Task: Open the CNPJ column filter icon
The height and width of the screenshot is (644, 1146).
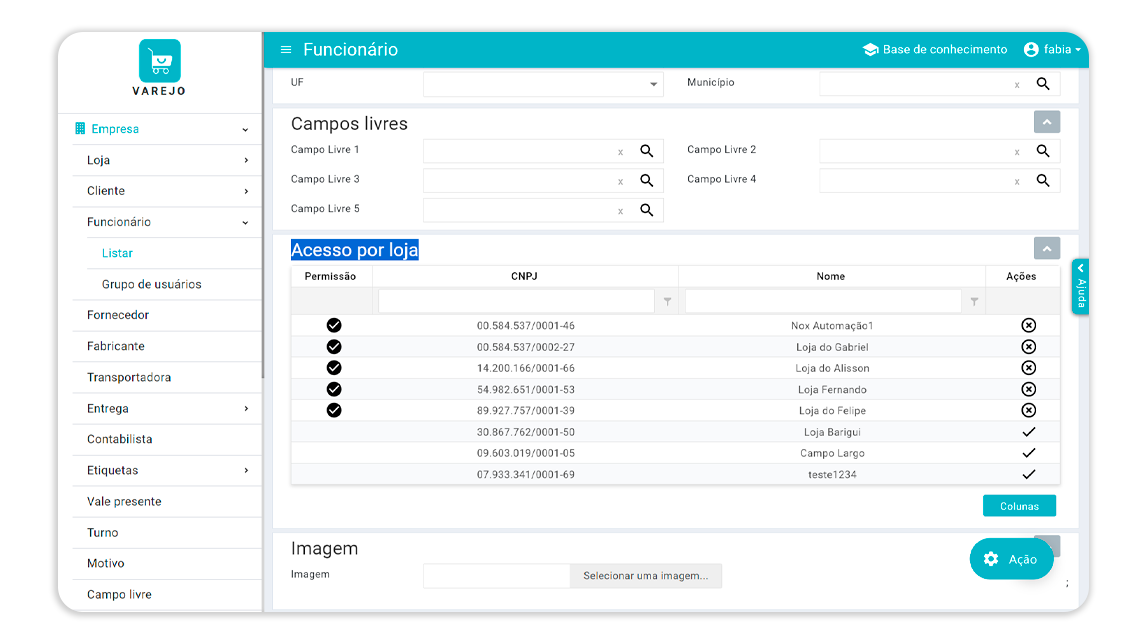Action: (x=667, y=301)
